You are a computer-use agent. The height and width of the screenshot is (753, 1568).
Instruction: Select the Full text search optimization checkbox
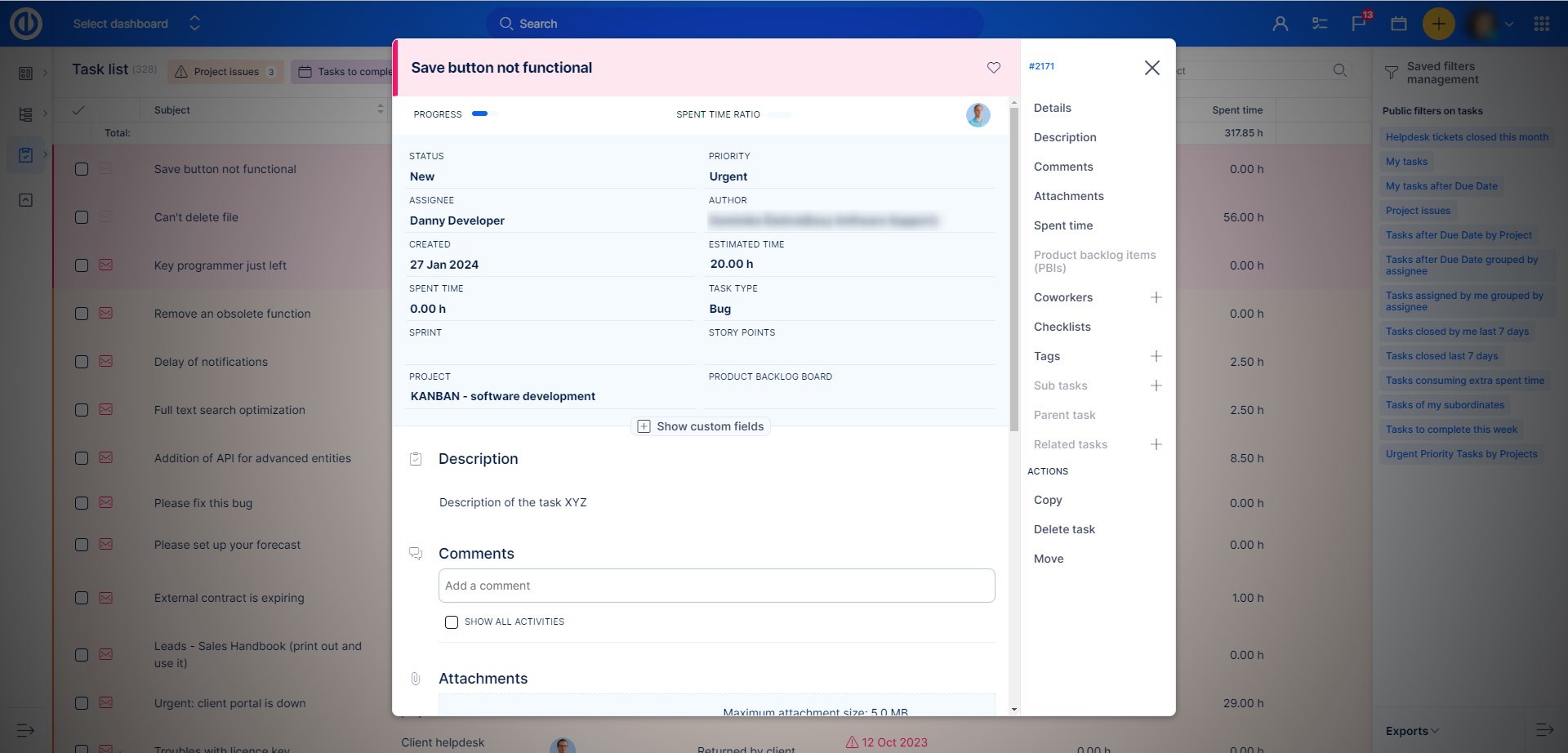(x=82, y=410)
